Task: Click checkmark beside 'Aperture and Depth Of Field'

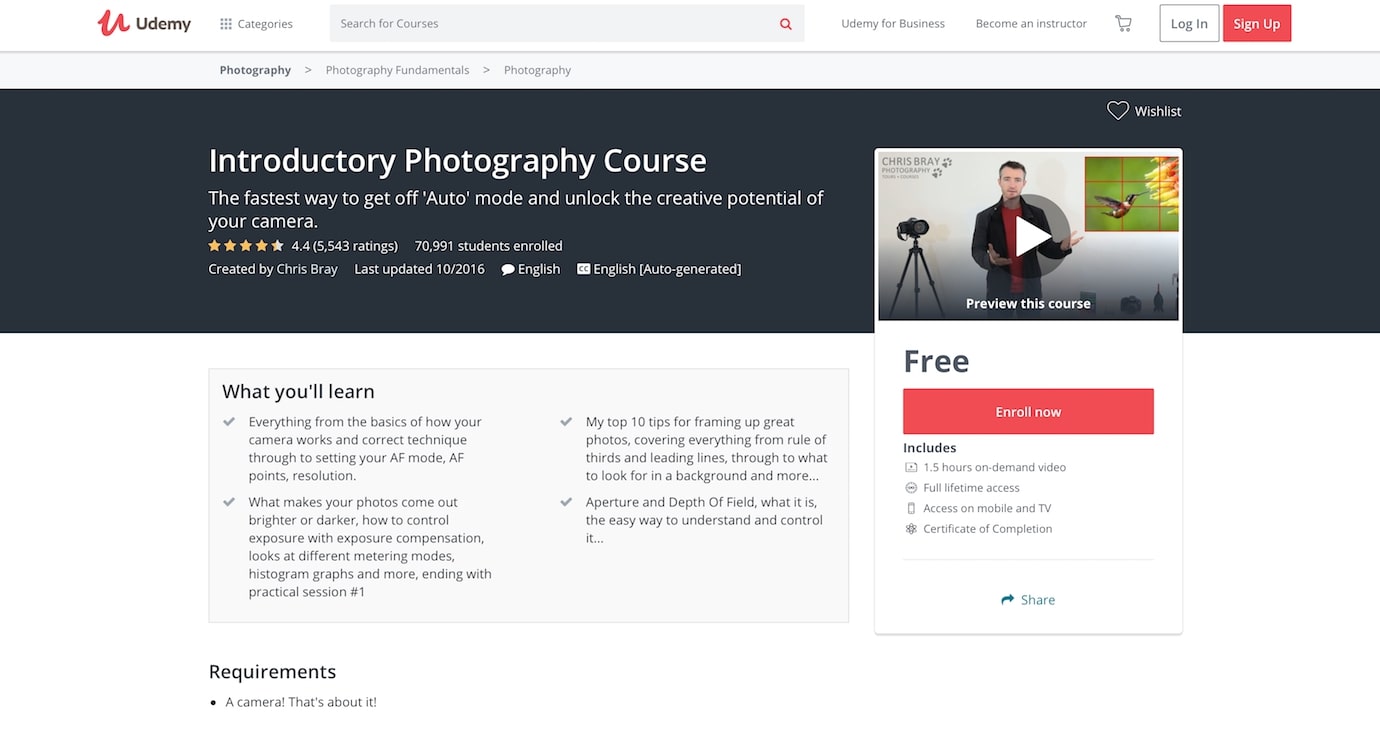Action: click(x=566, y=502)
